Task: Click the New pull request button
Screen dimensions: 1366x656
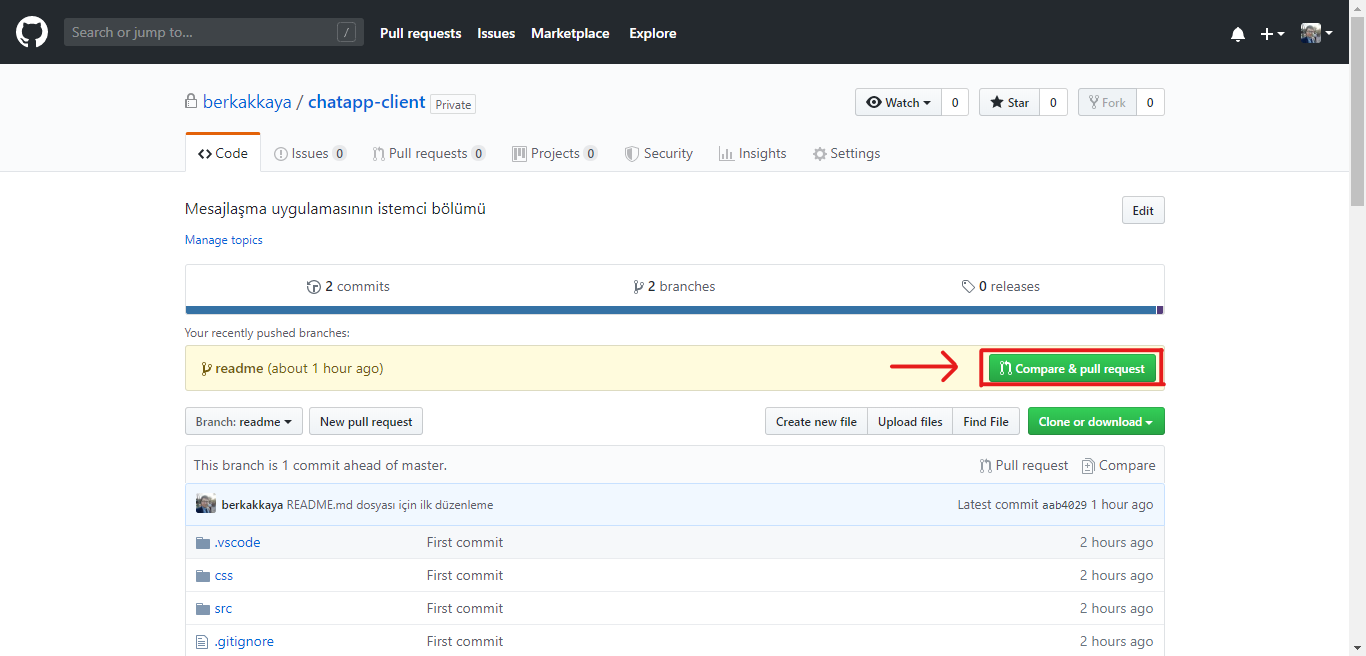Action: [x=366, y=421]
